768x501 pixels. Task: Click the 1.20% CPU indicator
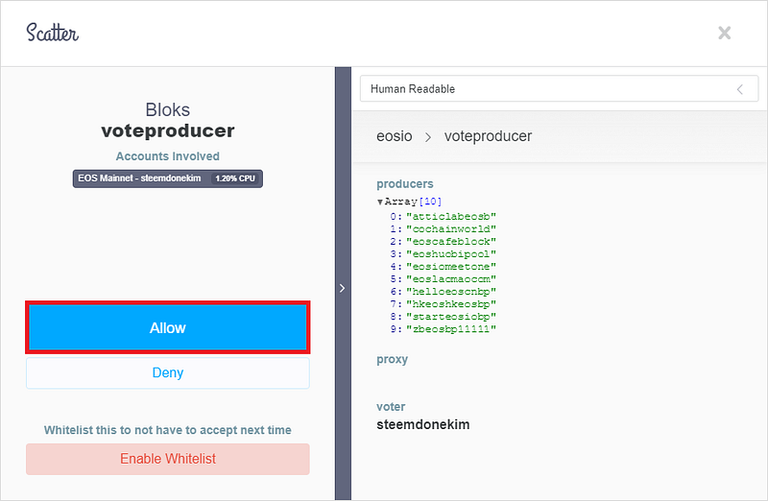coord(235,178)
